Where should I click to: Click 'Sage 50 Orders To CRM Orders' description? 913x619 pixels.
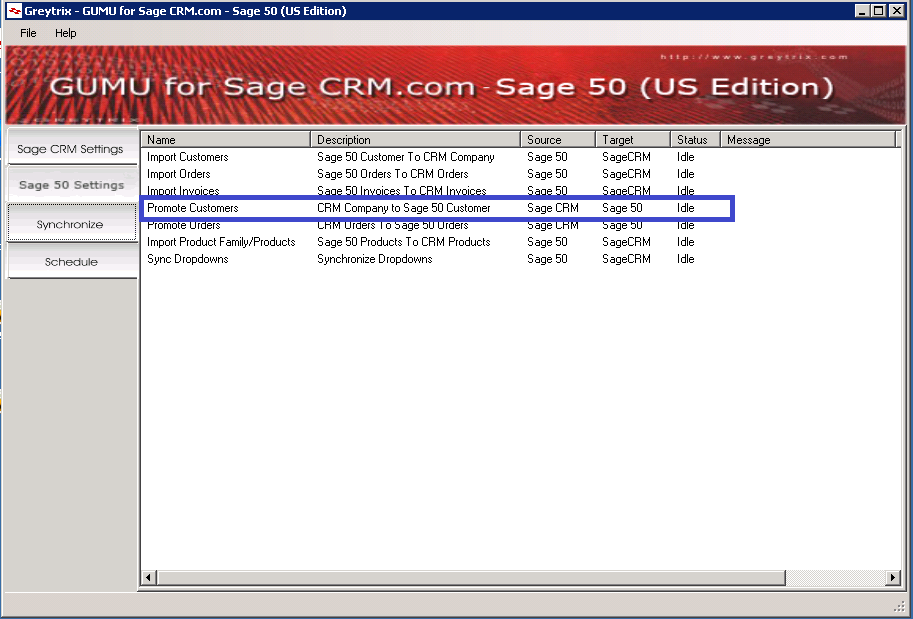tap(392, 174)
